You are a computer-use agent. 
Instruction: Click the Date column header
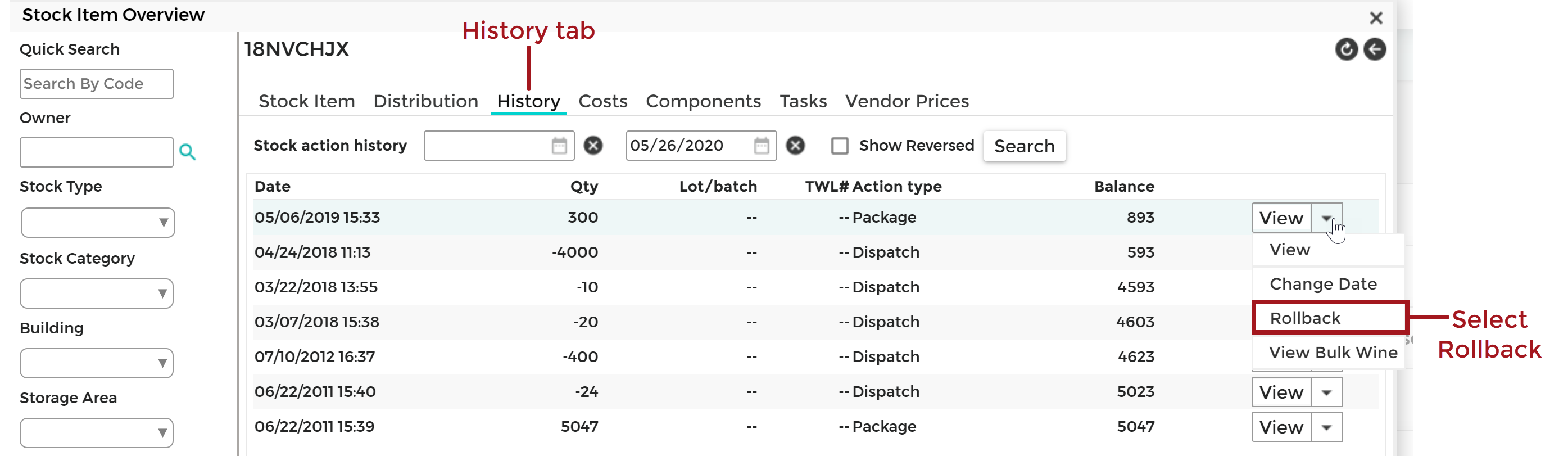pos(272,186)
